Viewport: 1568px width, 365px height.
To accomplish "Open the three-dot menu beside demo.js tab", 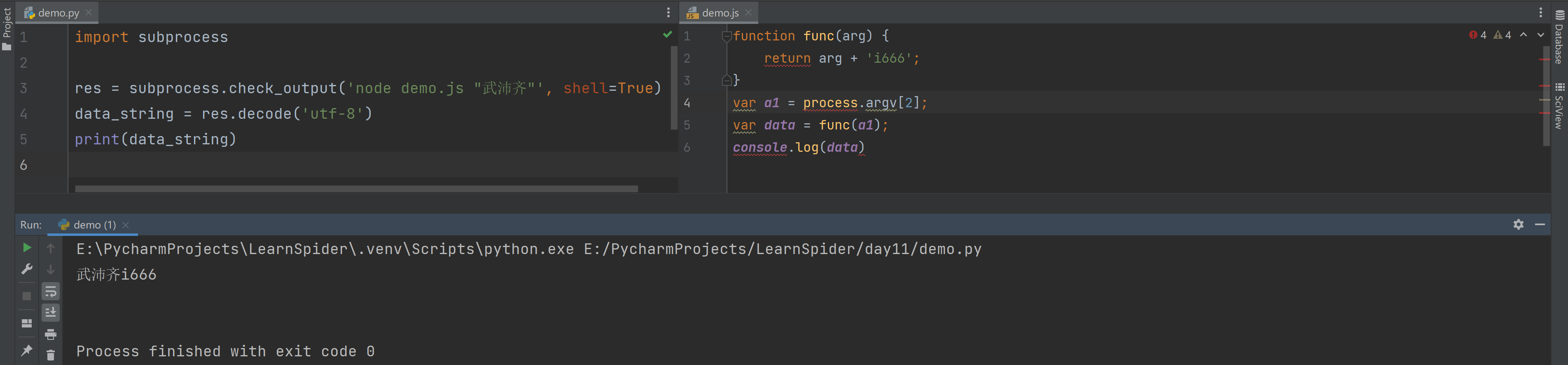I will click(1540, 12).
